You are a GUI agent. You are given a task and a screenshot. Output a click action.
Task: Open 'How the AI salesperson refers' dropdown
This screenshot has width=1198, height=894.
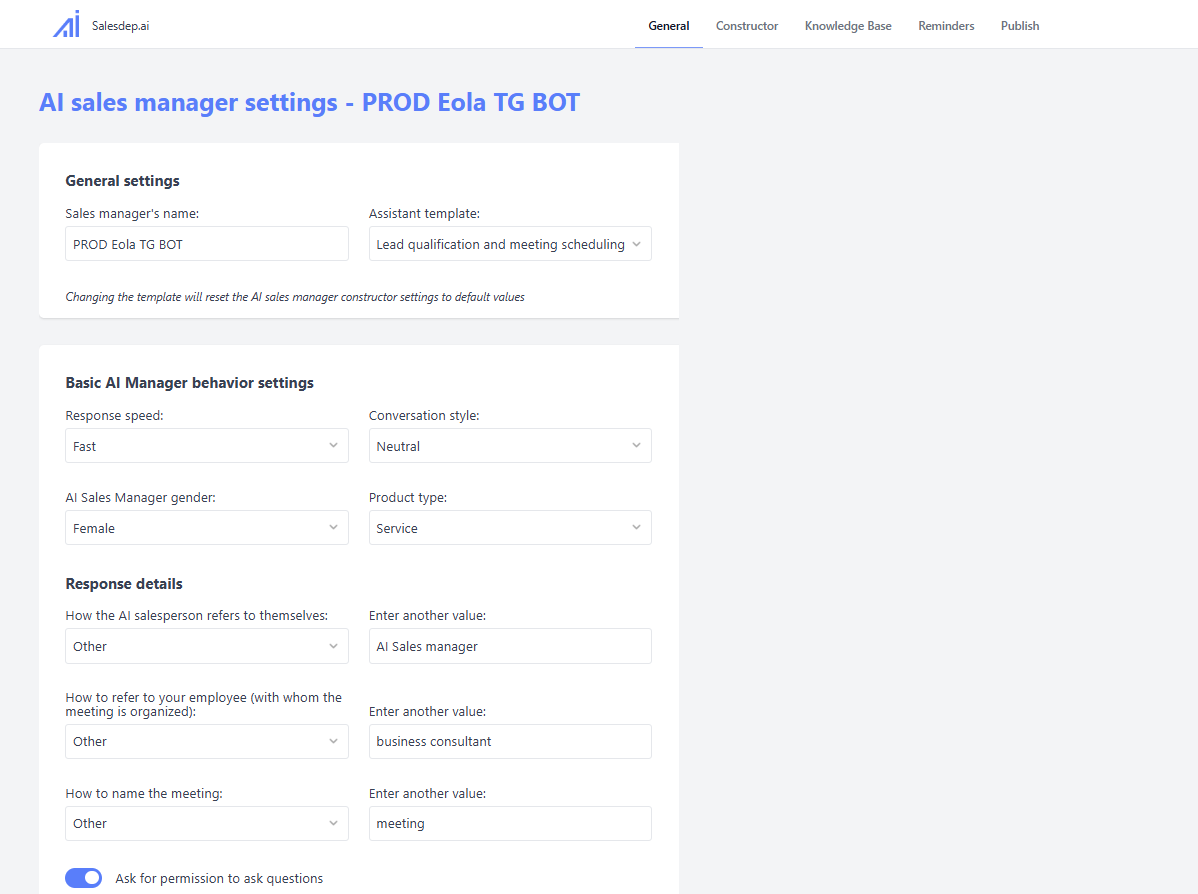(x=207, y=646)
